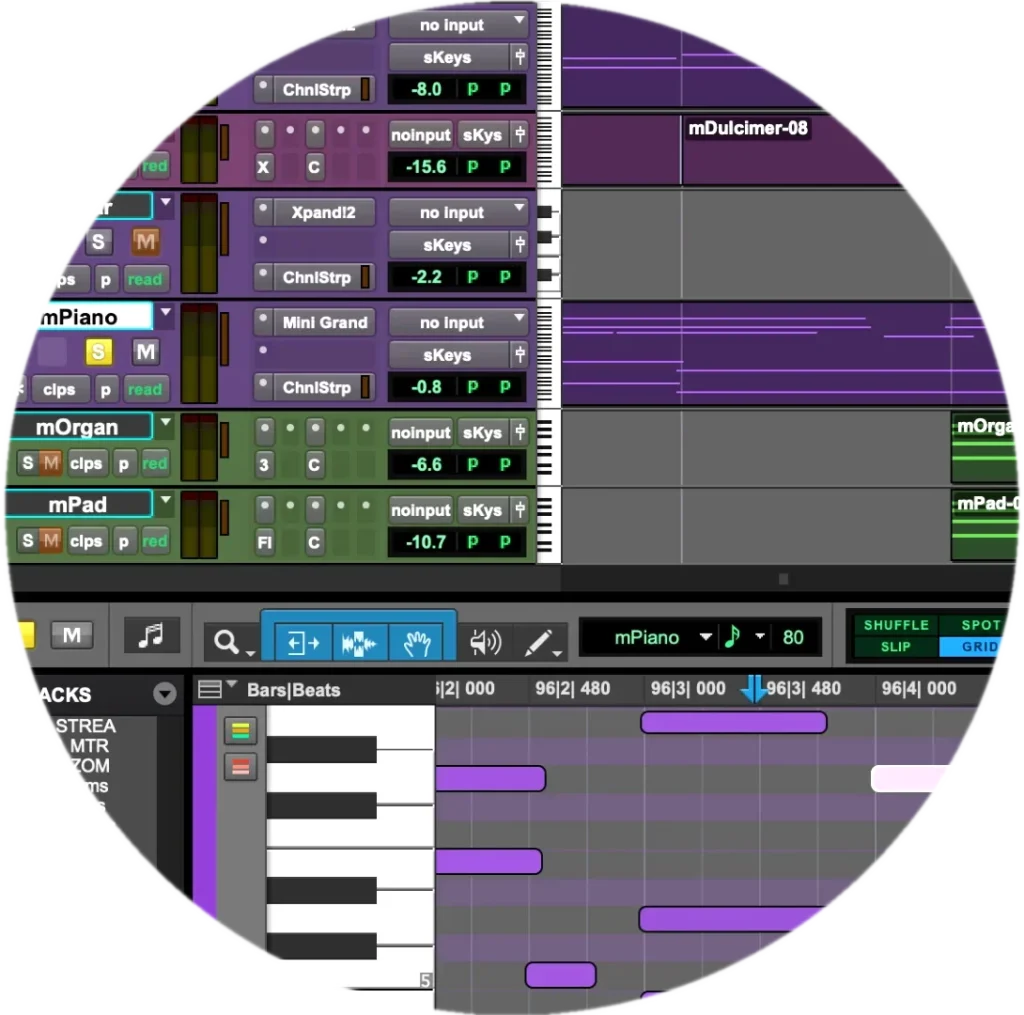This screenshot has width=1024, height=1015.
Task: Choose the Grabber hand tool
Action: 417,643
